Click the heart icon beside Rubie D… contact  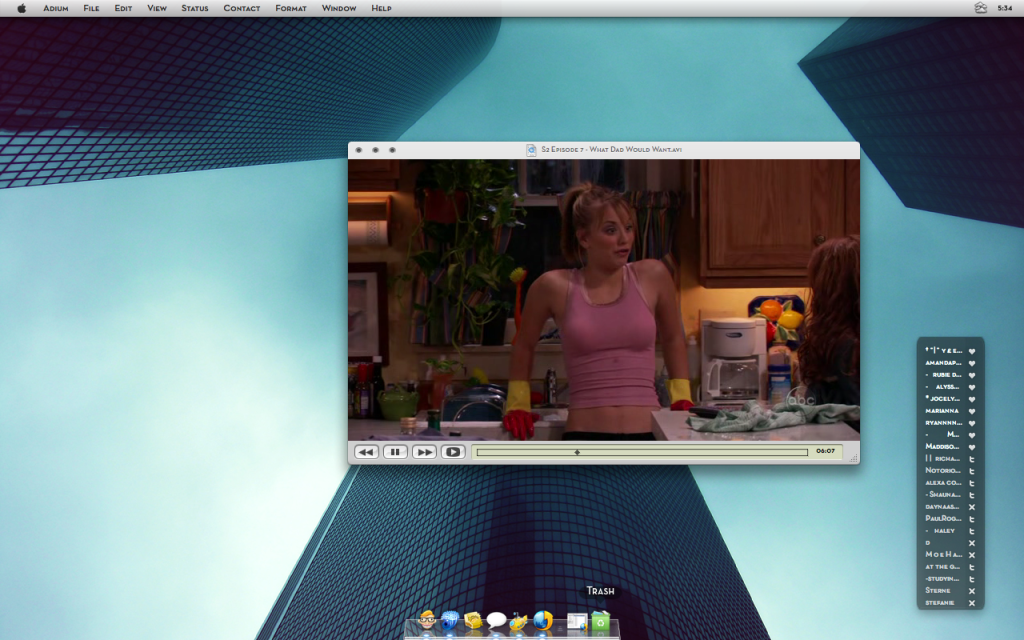point(972,376)
